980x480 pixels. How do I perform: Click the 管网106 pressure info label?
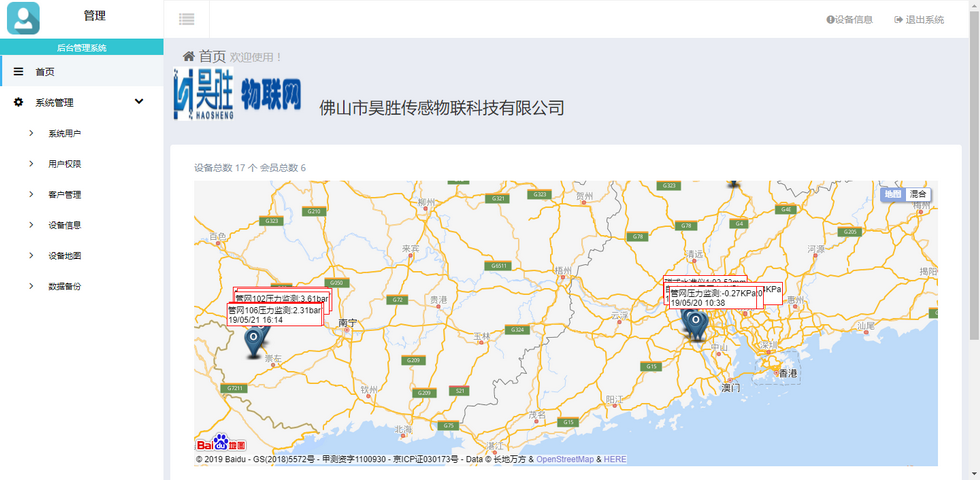274,315
